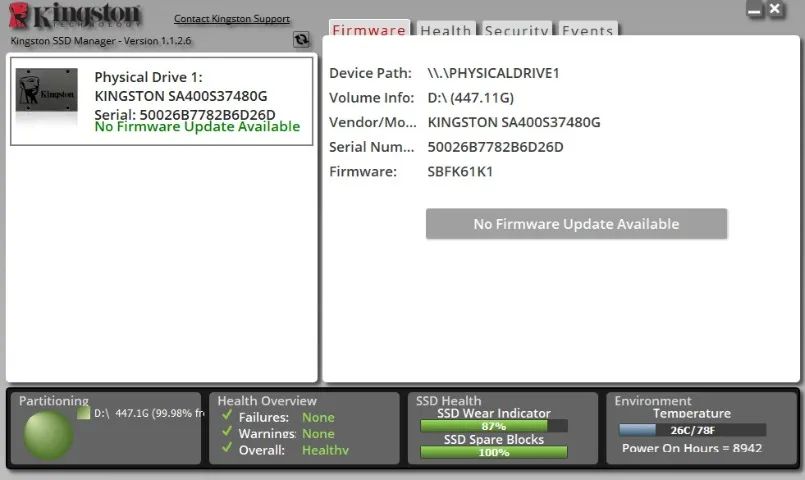The width and height of the screenshot is (805, 480).
Task: Click firmware version SBFK61K1
Action: [460, 171]
